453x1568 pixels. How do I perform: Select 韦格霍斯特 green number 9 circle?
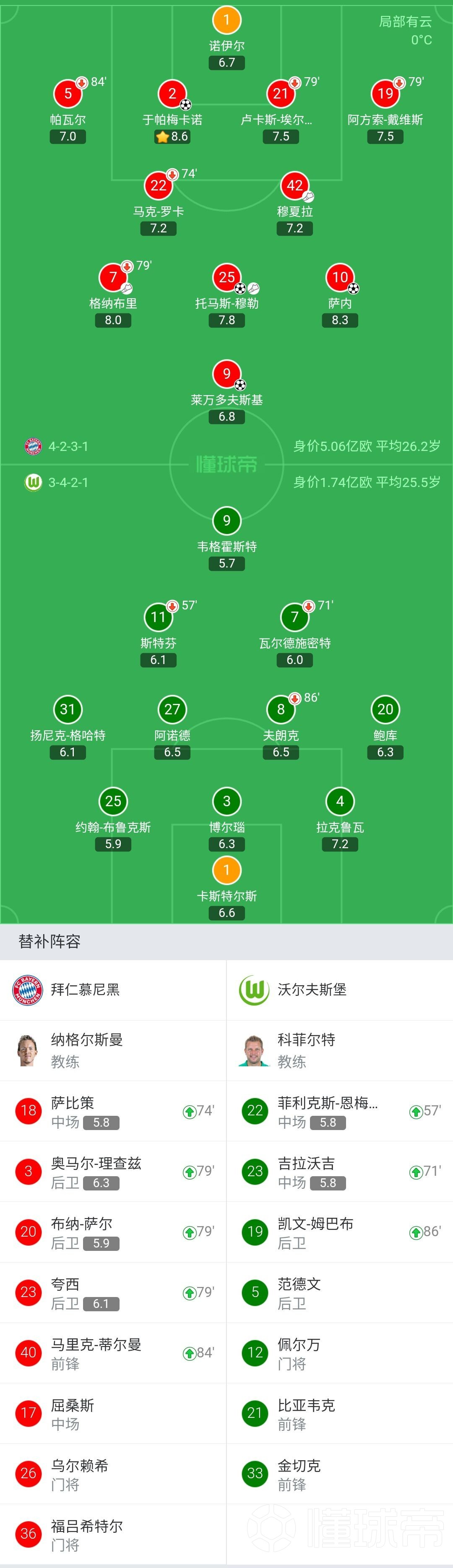click(226, 521)
